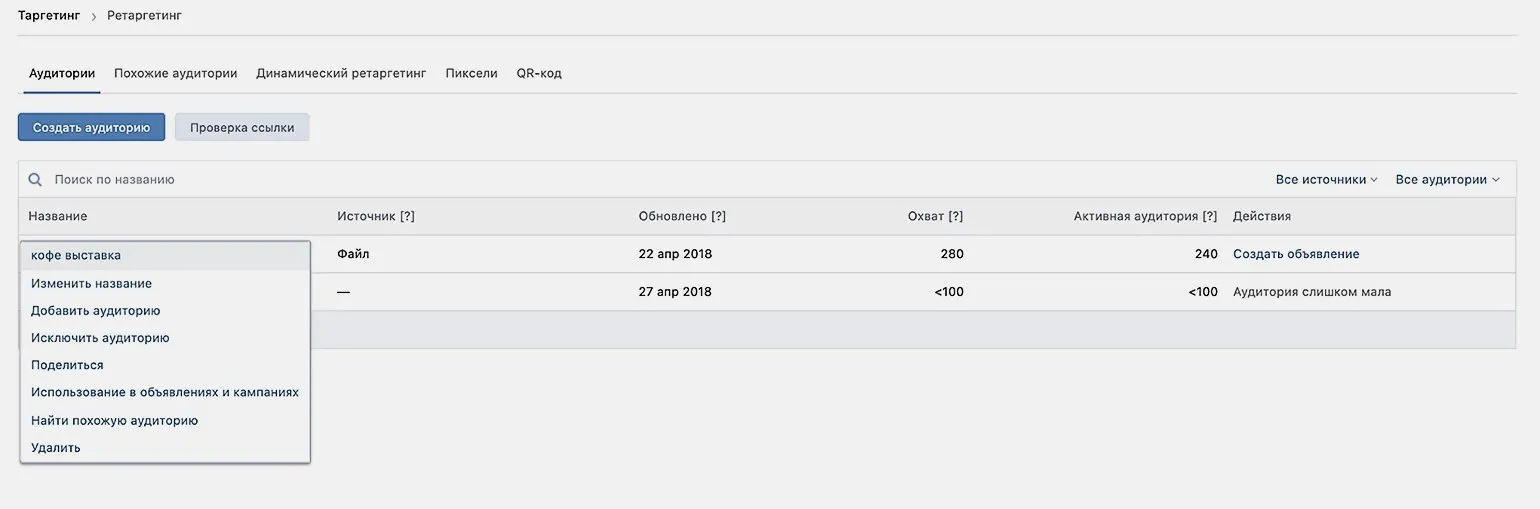This screenshot has width=1540, height=509.
Task: Click the Проверка ссылки button
Action: coord(242,127)
